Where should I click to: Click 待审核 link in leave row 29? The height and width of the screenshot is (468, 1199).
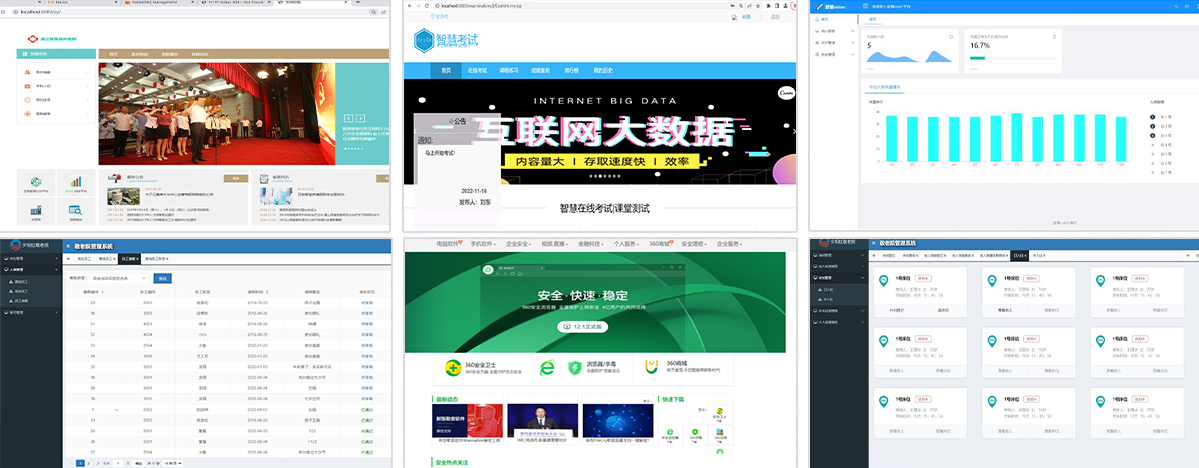(367, 303)
